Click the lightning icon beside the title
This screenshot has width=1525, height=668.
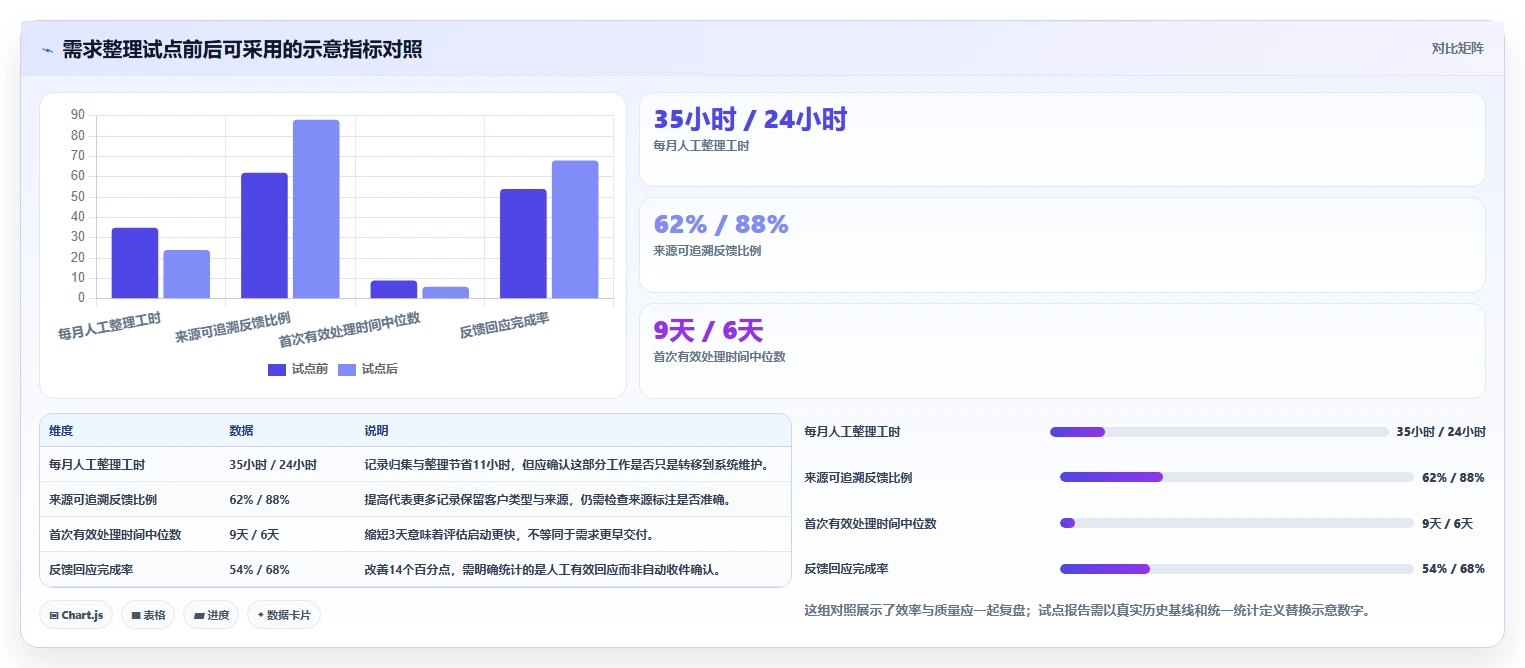tap(47, 49)
